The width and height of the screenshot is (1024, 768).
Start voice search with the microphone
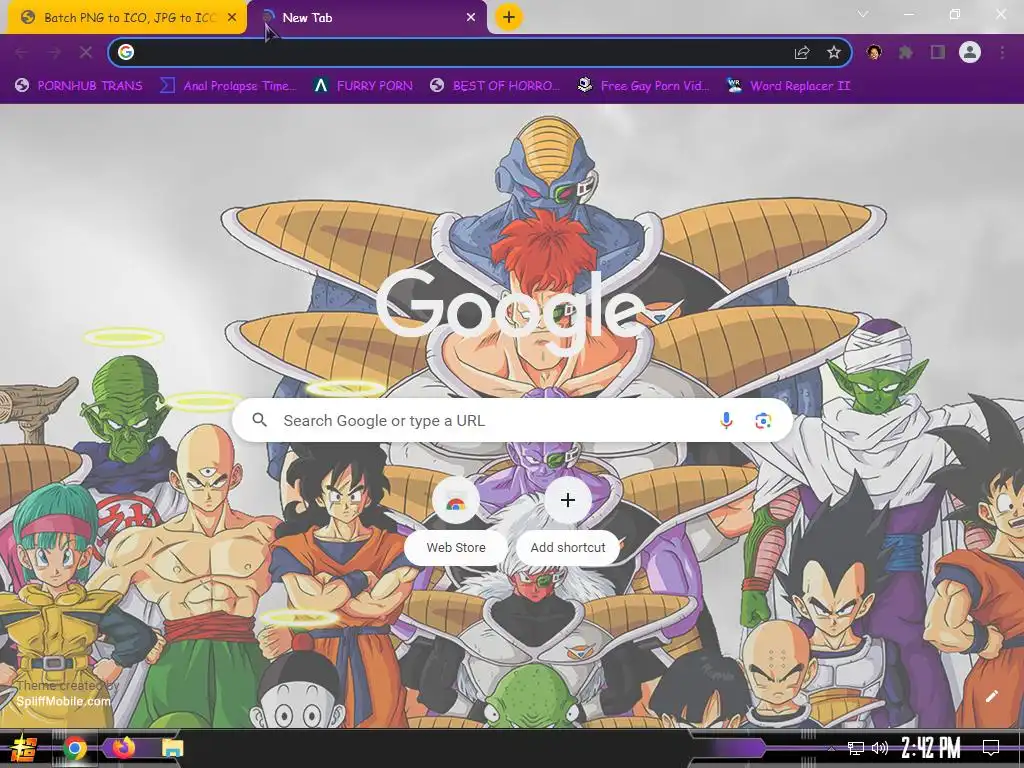pyautogui.click(x=726, y=421)
